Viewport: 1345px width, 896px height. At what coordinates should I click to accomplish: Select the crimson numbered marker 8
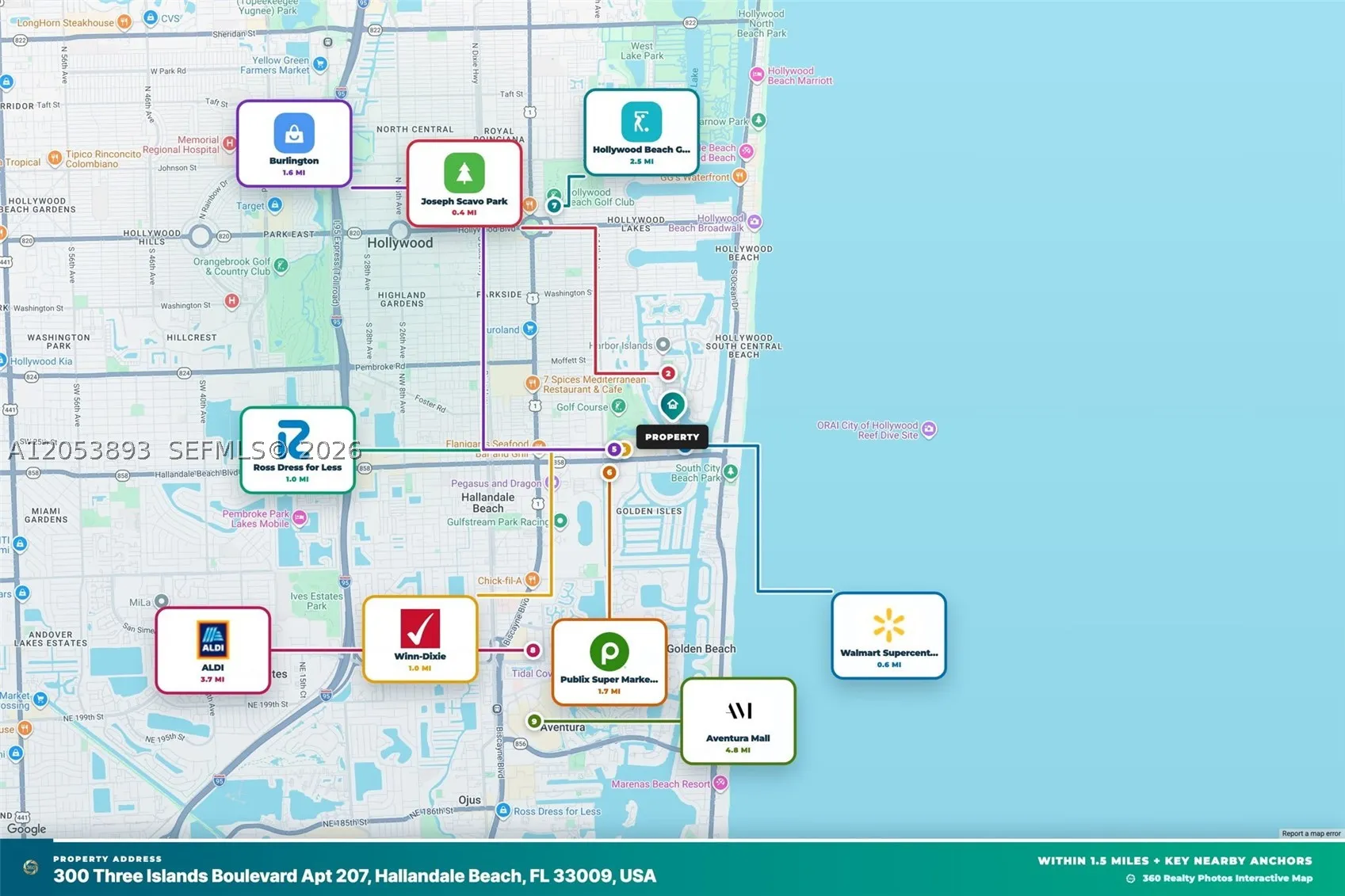tap(533, 650)
